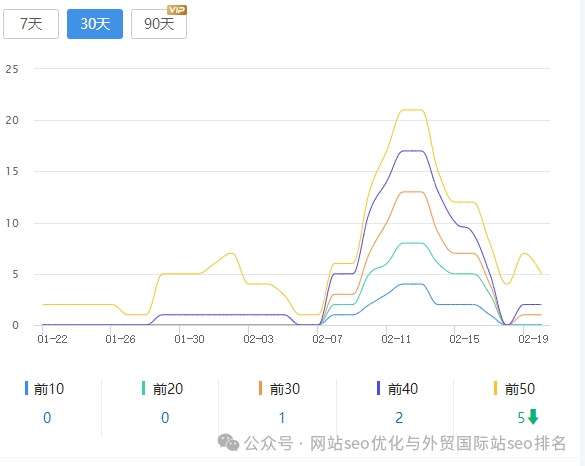585x466 pixels.
Task: Click the 前20 value 0
Action: 165,418
